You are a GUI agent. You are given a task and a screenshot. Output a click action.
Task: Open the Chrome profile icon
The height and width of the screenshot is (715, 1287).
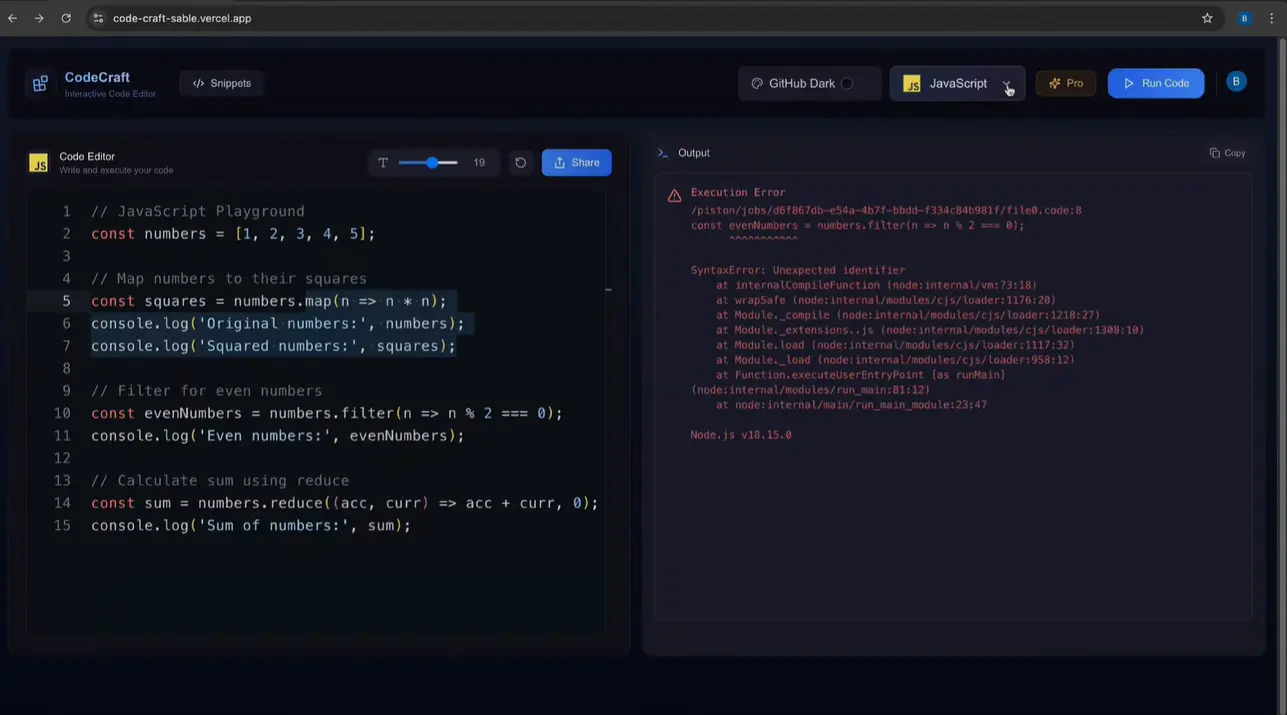point(1245,18)
